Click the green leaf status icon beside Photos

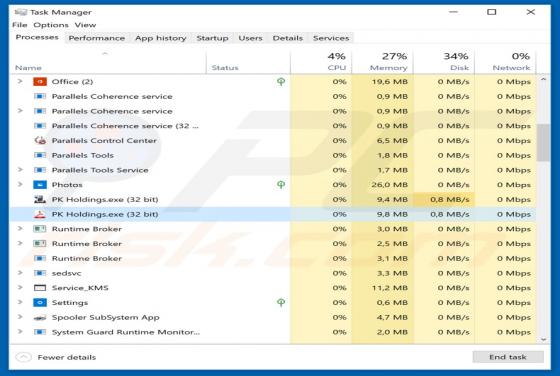[x=281, y=185]
